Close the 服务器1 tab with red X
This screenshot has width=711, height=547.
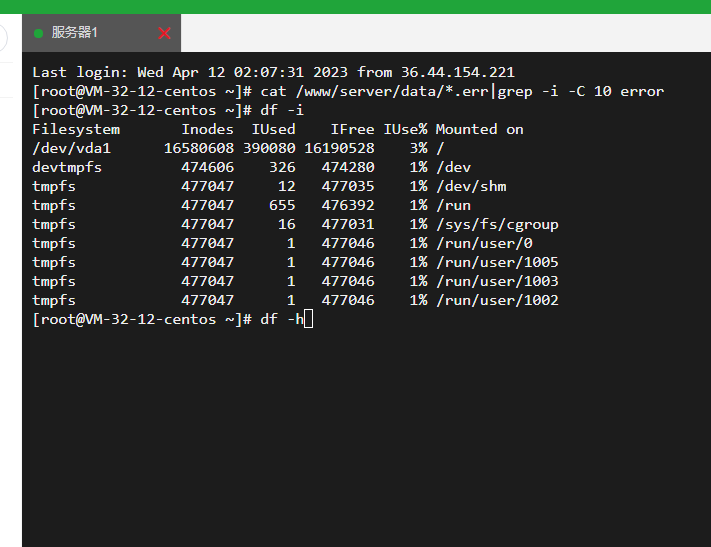coord(164,33)
